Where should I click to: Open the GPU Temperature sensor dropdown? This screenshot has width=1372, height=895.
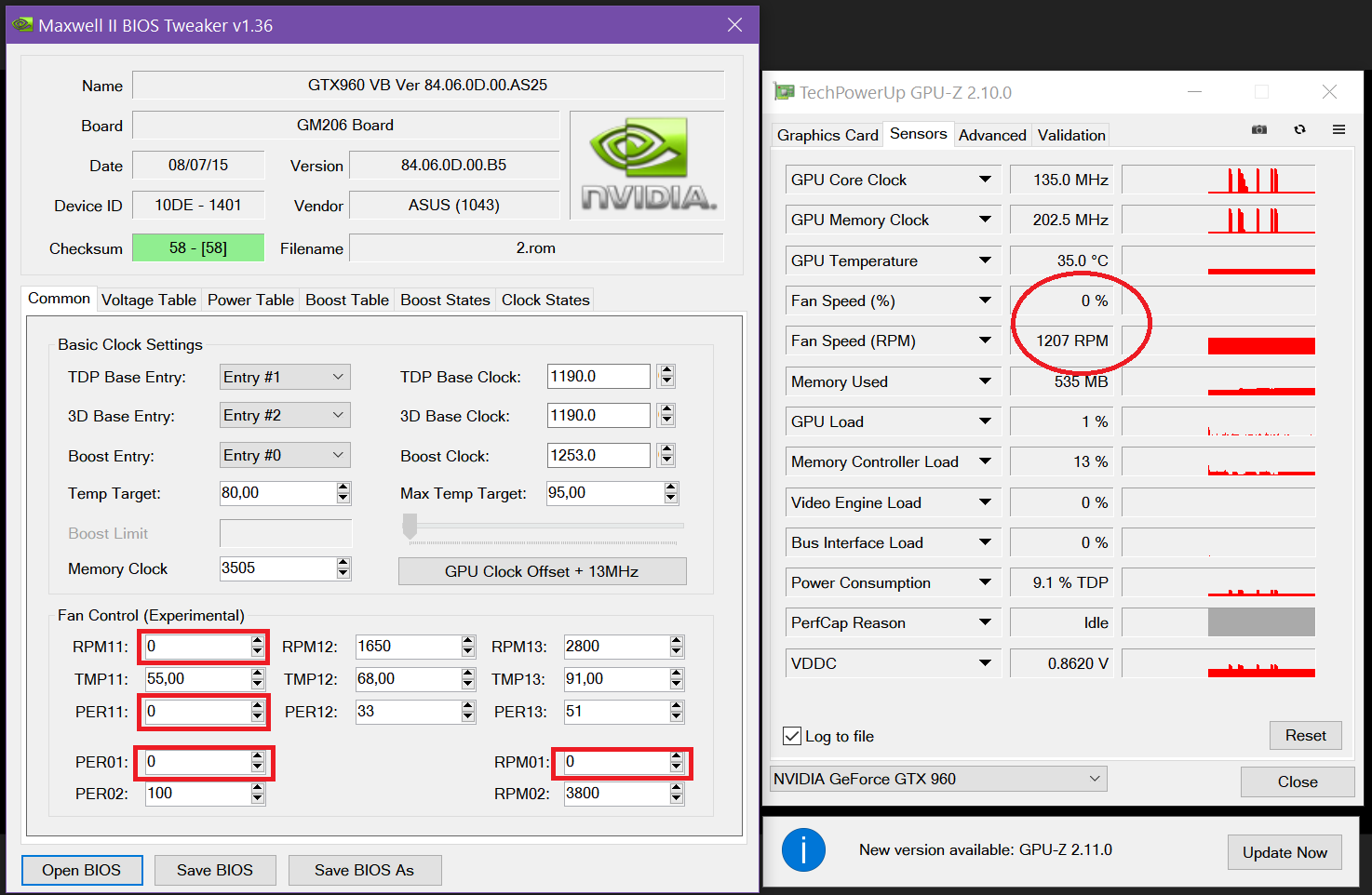point(985,260)
